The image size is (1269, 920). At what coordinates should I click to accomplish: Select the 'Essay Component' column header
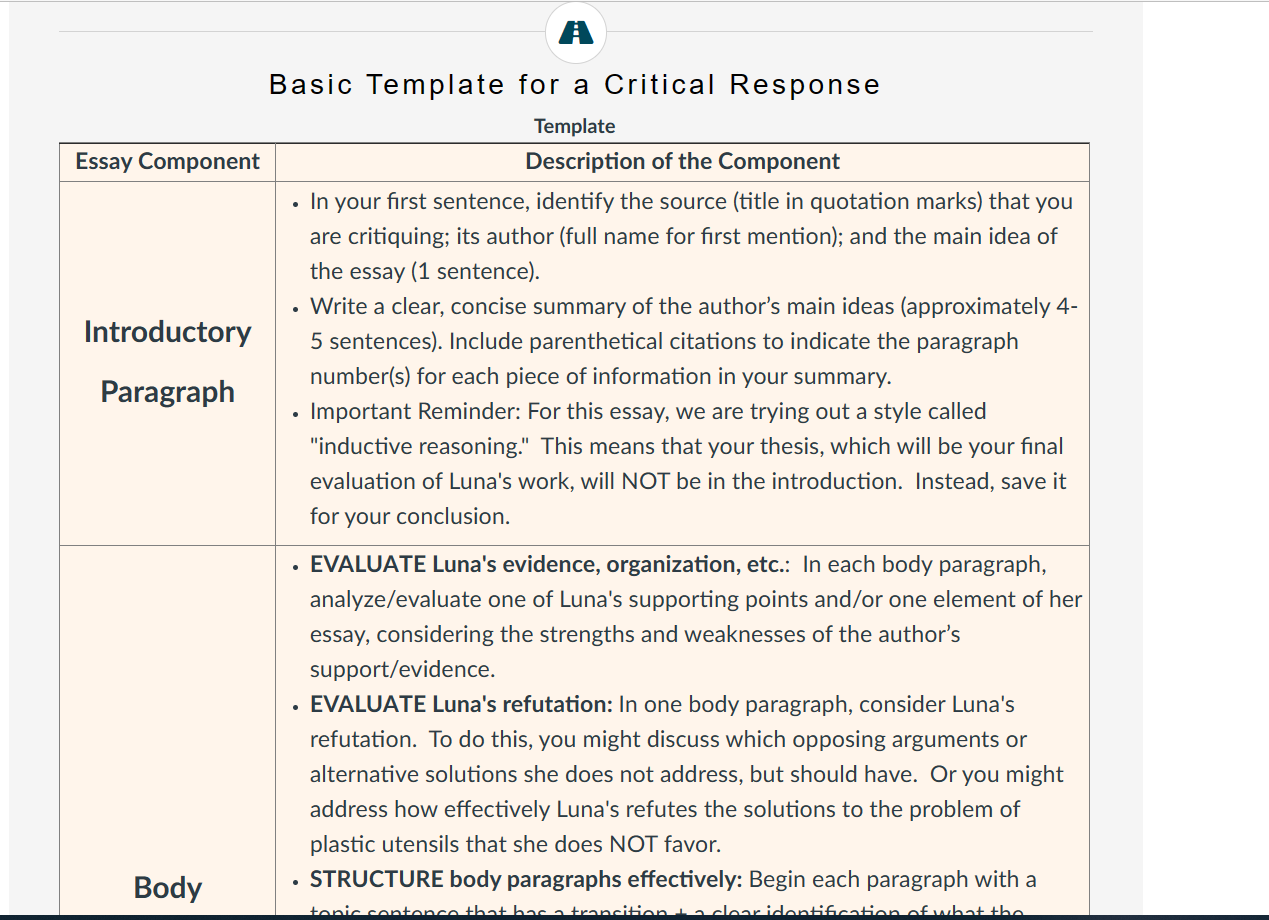pyautogui.click(x=167, y=162)
